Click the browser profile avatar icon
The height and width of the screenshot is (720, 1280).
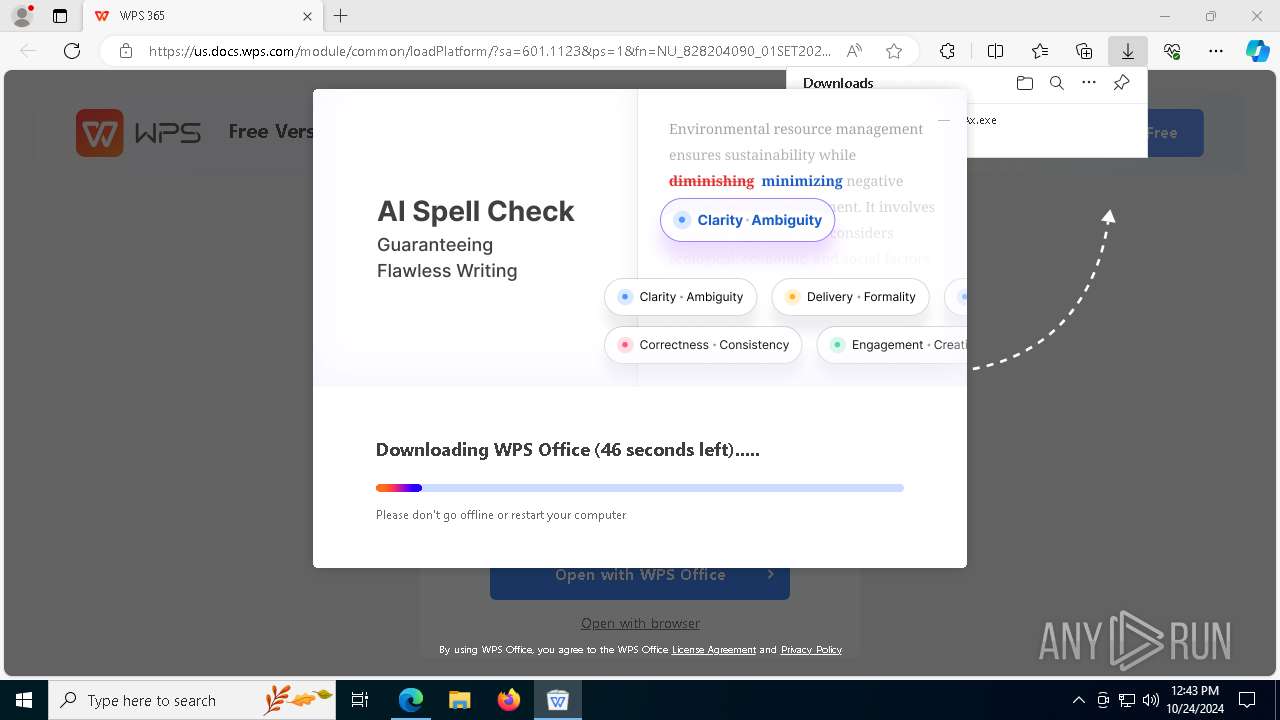(22, 16)
